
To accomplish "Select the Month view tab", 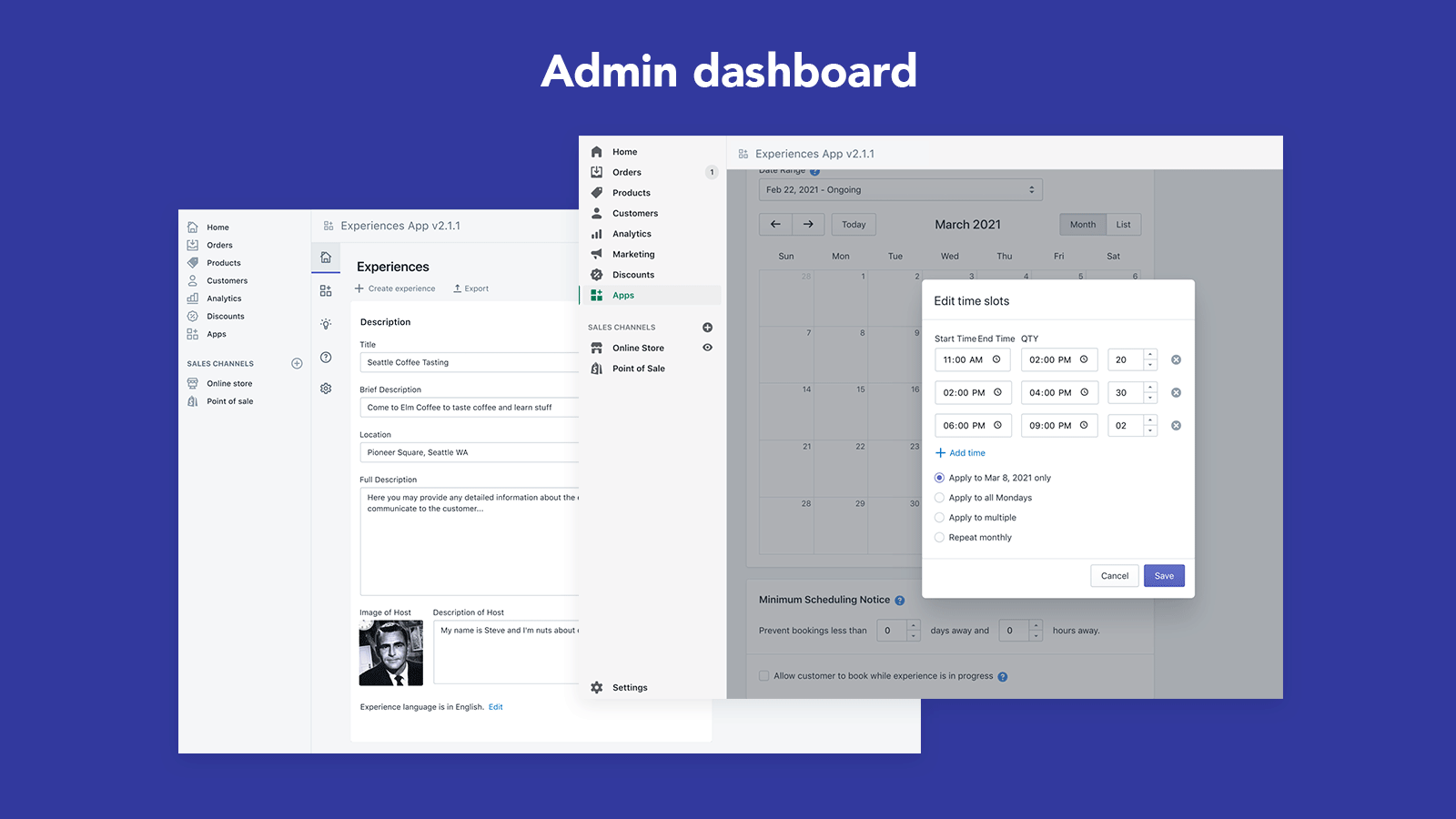I will pos(1082,224).
